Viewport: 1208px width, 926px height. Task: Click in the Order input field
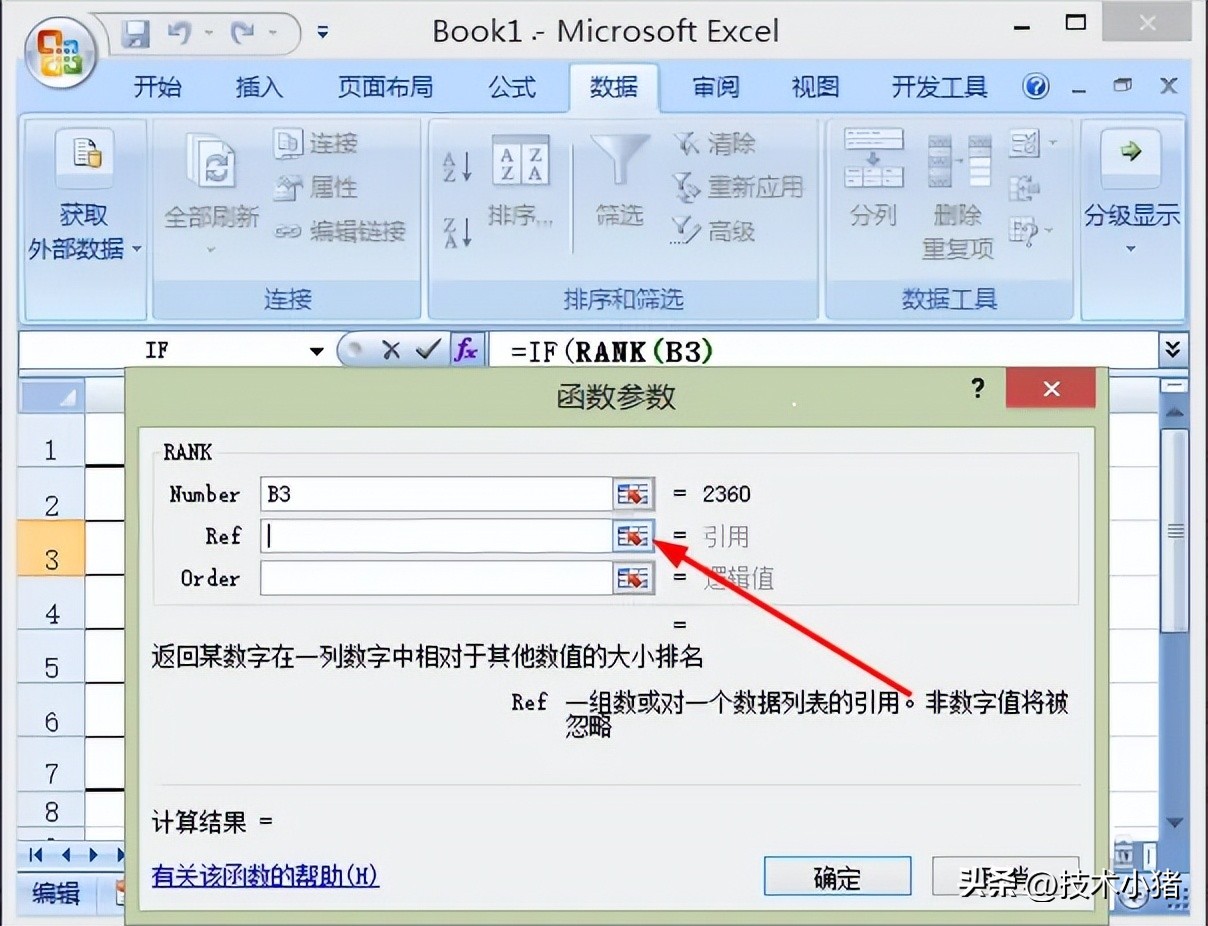436,578
